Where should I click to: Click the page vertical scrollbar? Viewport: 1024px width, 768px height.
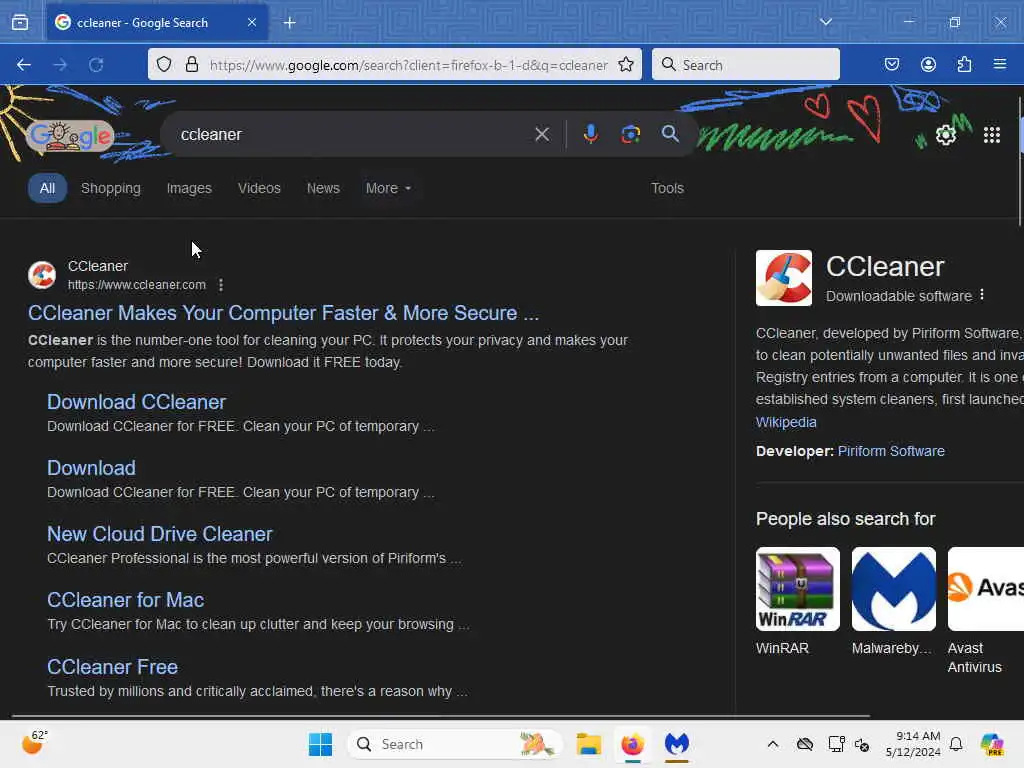tap(1020, 161)
